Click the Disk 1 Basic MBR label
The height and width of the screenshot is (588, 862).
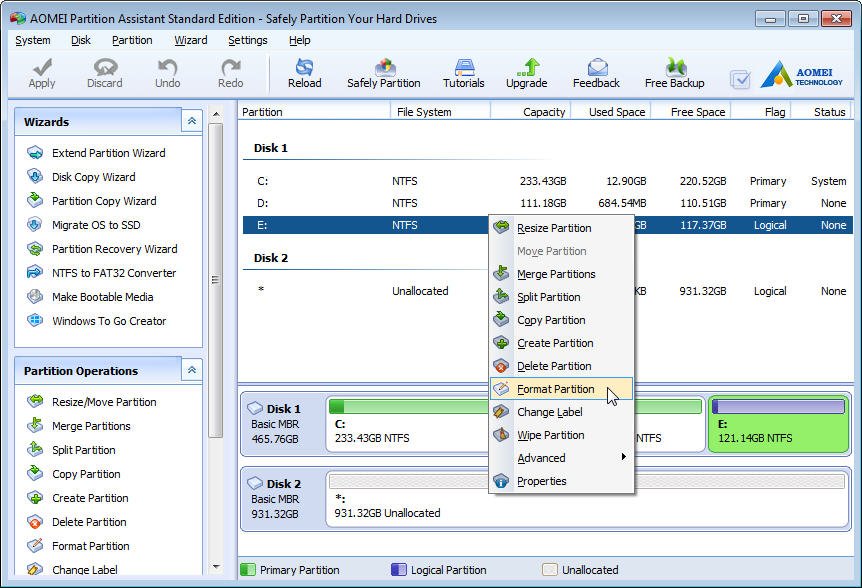275,424
